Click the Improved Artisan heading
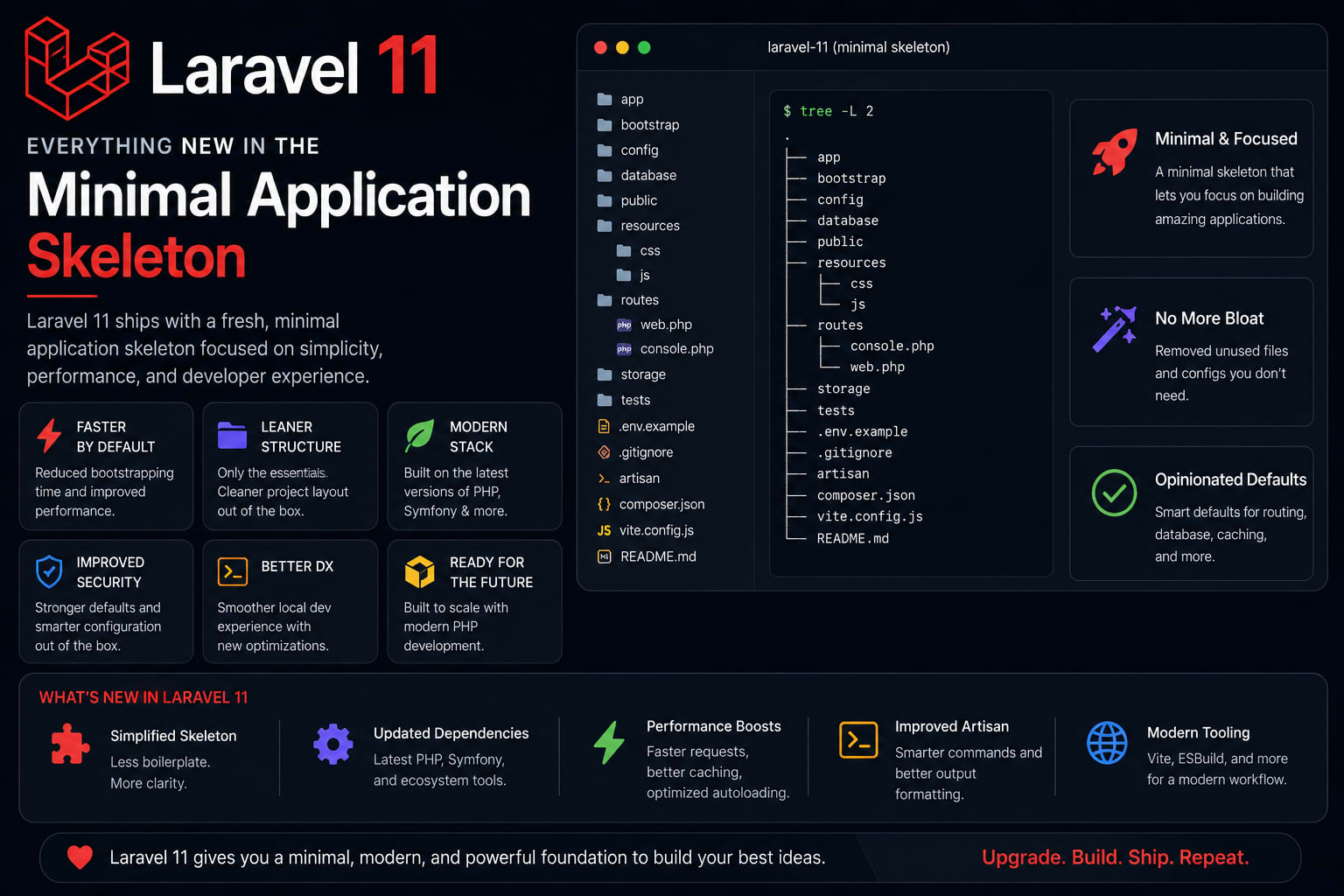Viewport: 1344px width, 896px height. point(951,726)
